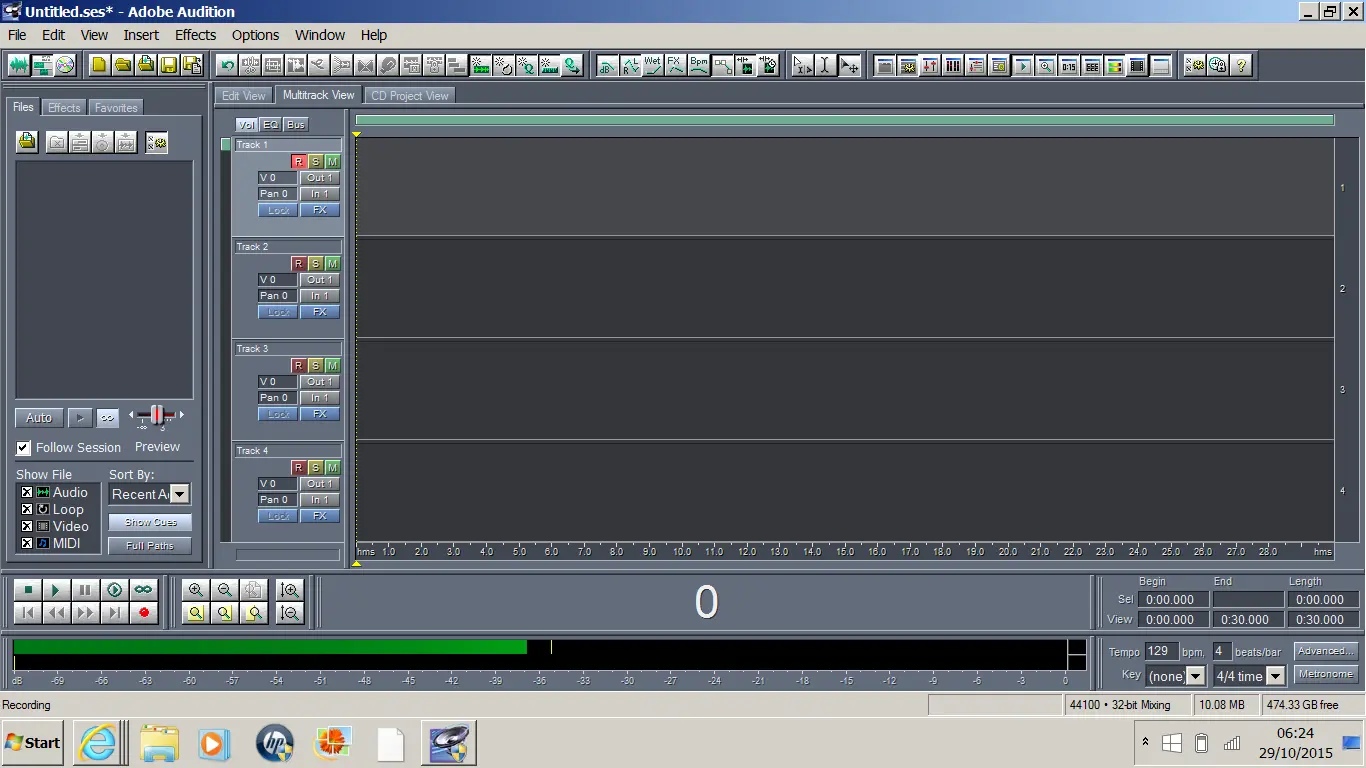
Task: Open the Effects tab in left panel
Action: pyautogui.click(x=64, y=108)
